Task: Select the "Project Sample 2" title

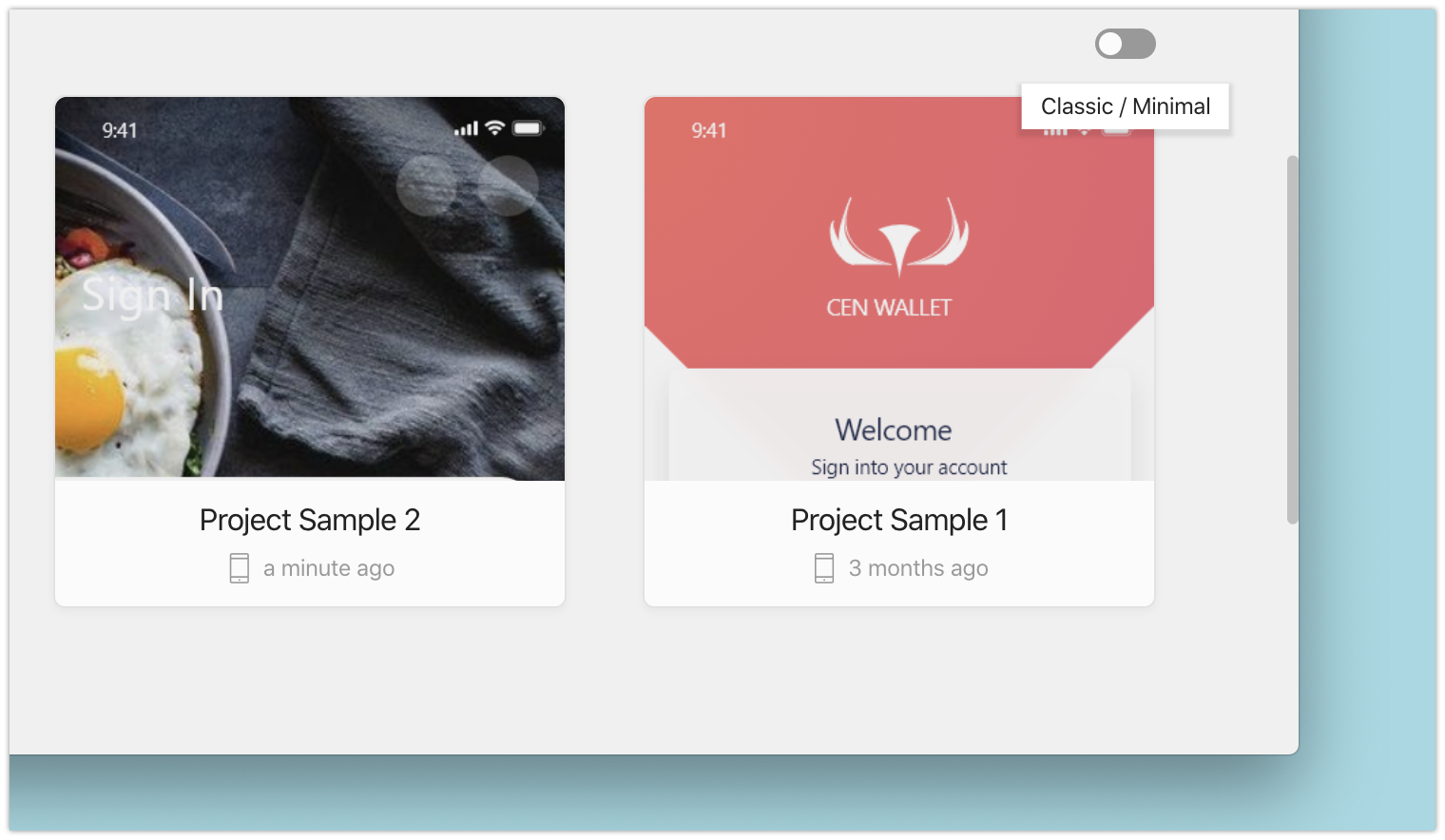Action: tap(310, 520)
